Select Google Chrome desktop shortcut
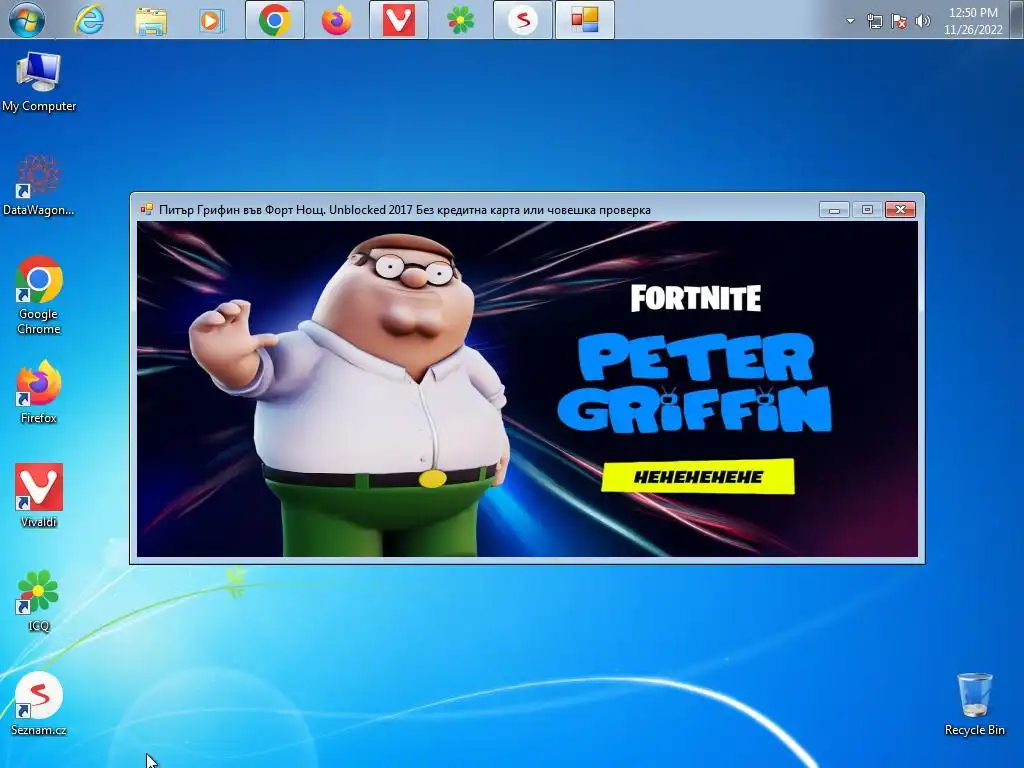 pos(39,295)
